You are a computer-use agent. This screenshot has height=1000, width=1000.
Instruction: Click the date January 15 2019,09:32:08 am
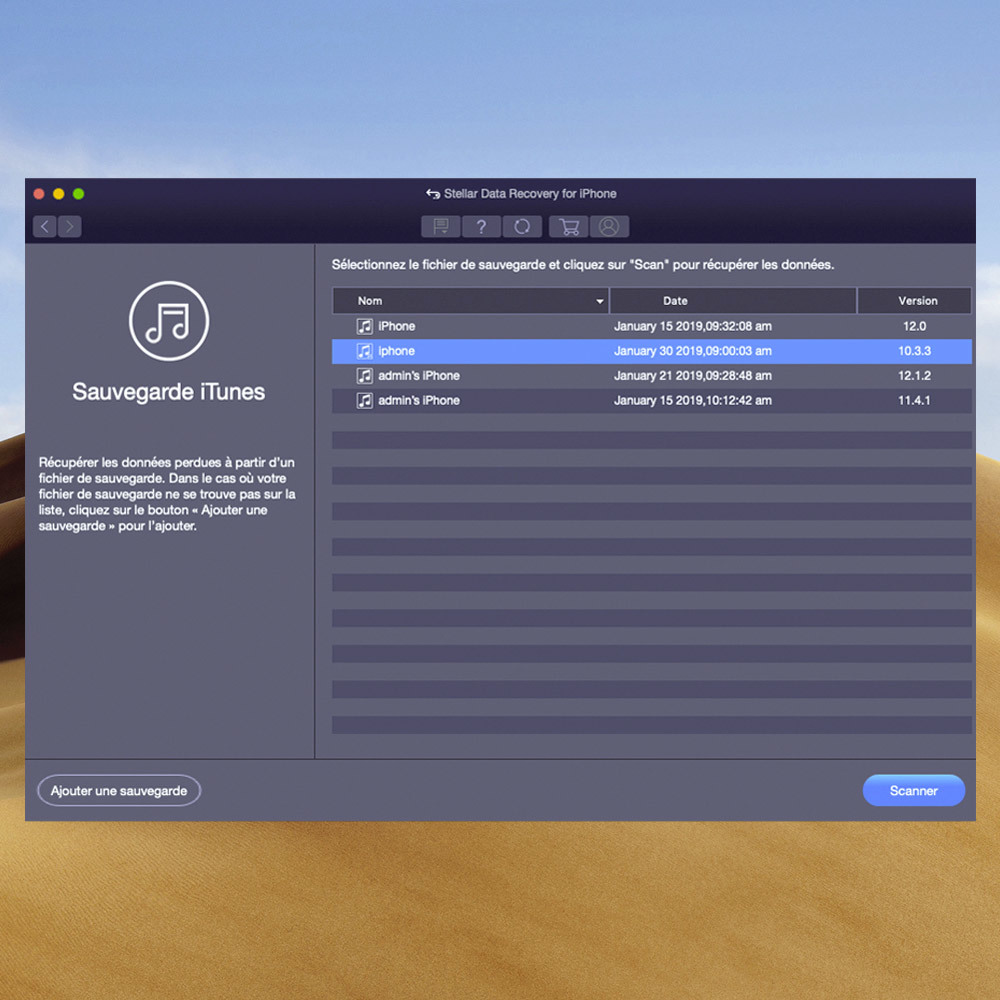[x=693, y=327]
